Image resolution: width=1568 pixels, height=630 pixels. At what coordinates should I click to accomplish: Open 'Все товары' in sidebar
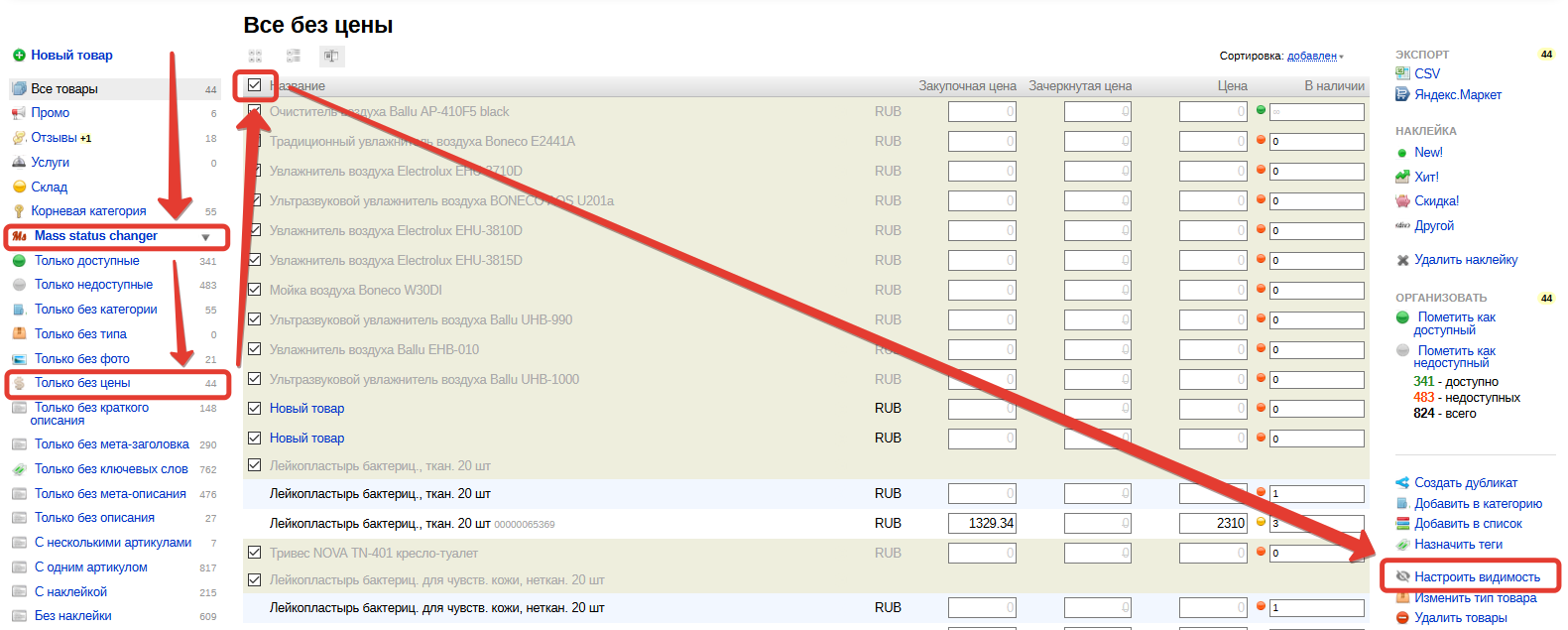64,89
